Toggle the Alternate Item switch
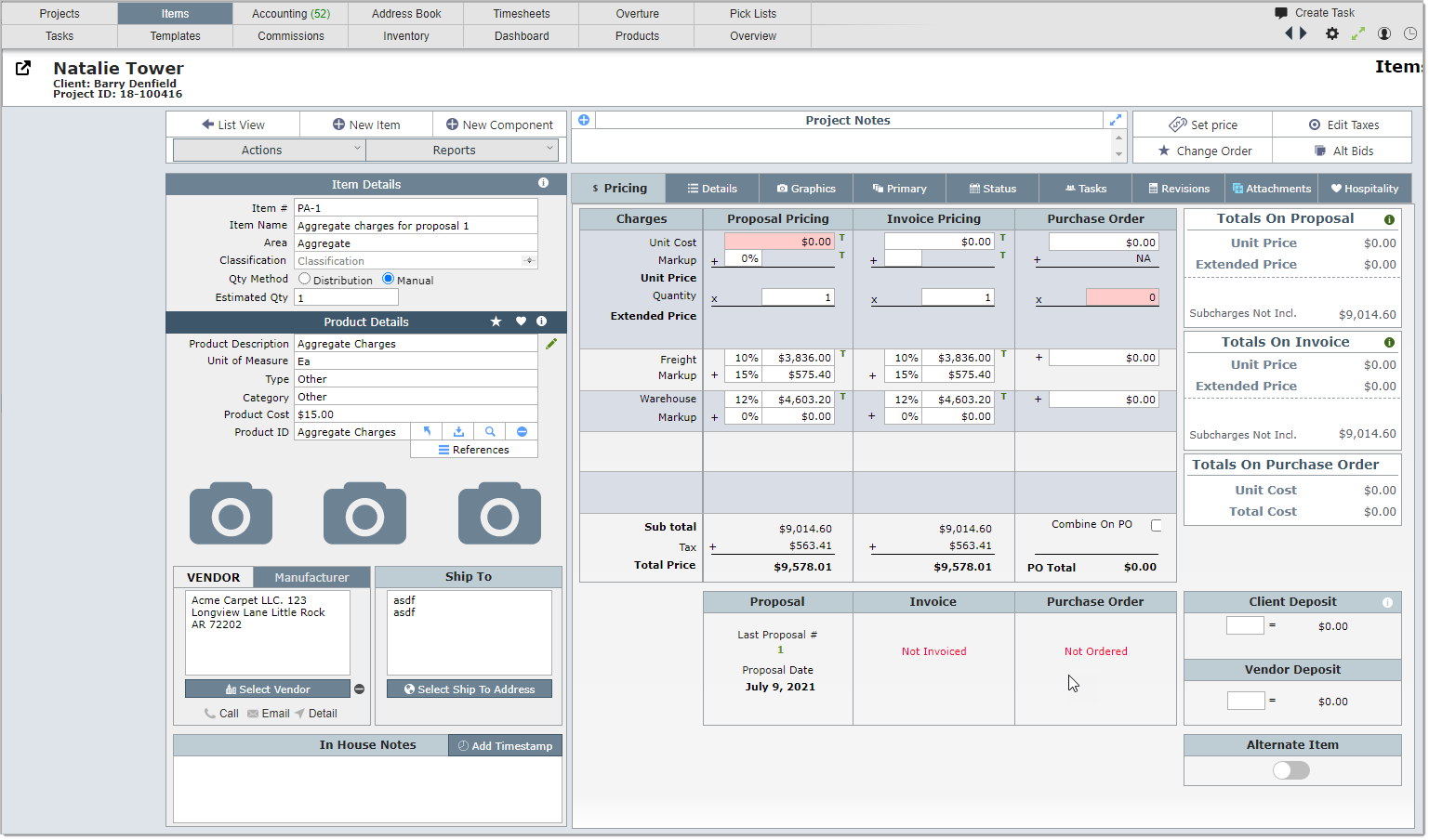Image resolution: width=1429 pixels, height=840 pixels. click(x=1291, y=770)
